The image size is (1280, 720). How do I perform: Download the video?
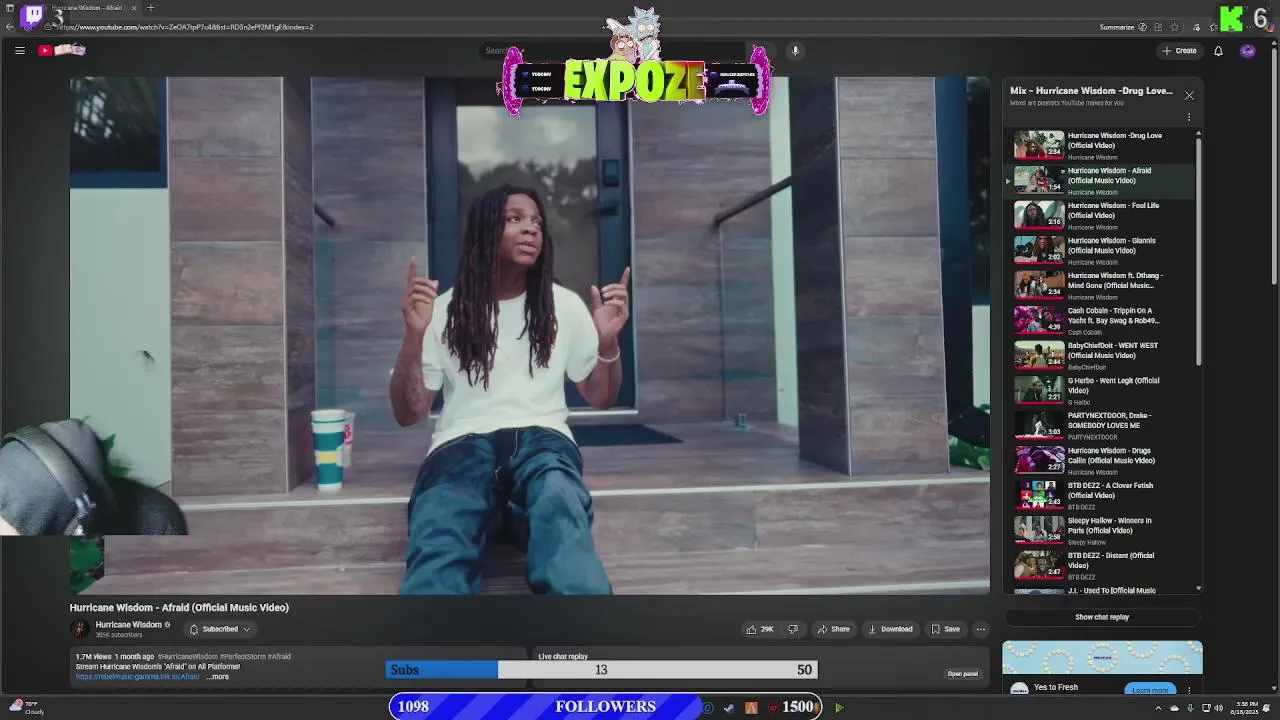coord(890,629)
